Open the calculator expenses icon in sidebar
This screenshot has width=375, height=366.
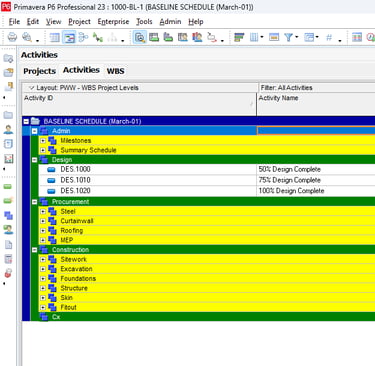(8, 259)
